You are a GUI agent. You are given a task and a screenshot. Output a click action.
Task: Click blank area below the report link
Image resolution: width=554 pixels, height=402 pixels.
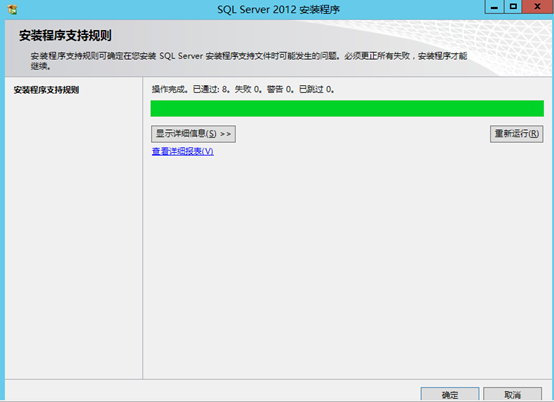coord(347,265)
